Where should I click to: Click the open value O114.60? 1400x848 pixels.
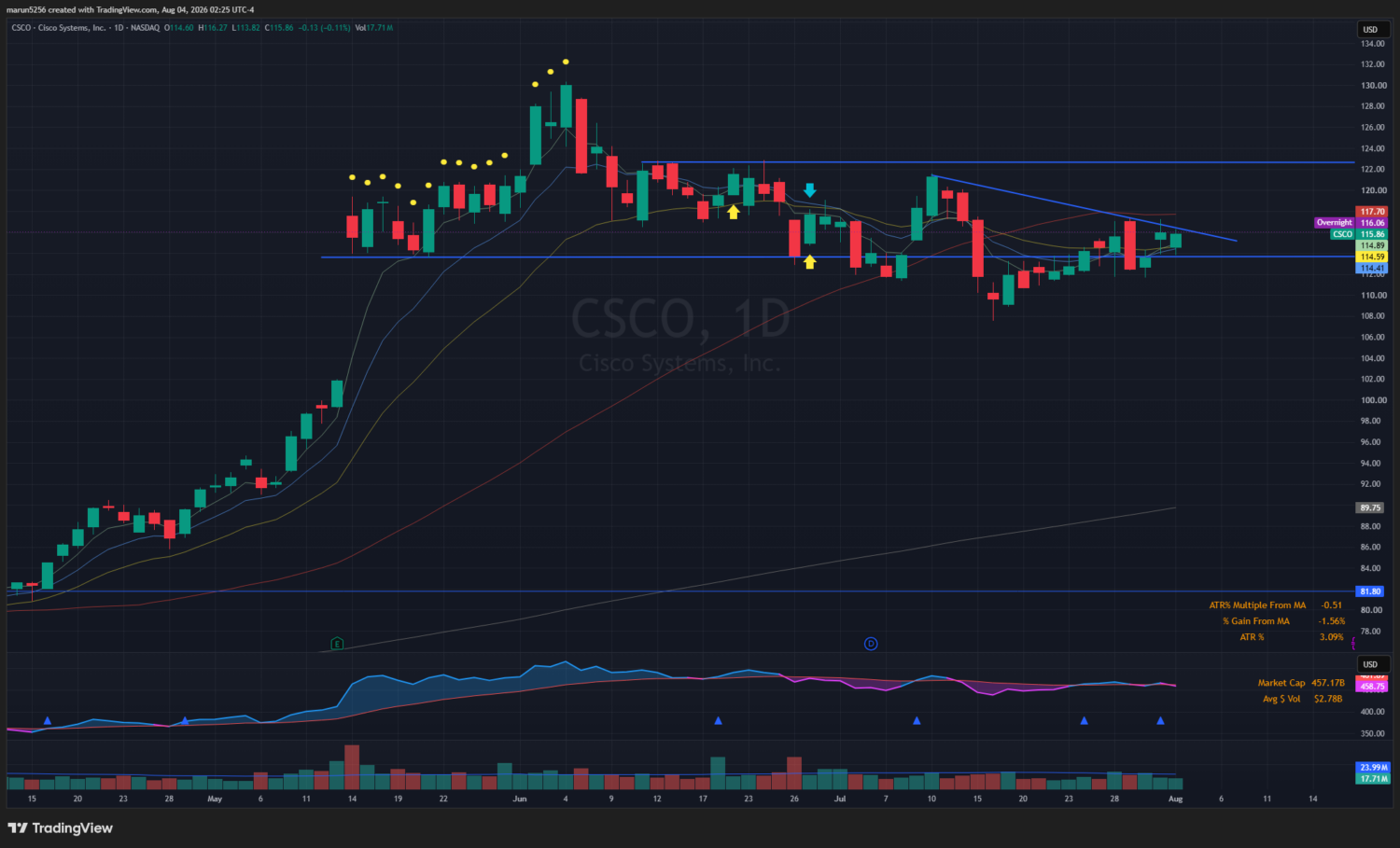click(179, 28)
